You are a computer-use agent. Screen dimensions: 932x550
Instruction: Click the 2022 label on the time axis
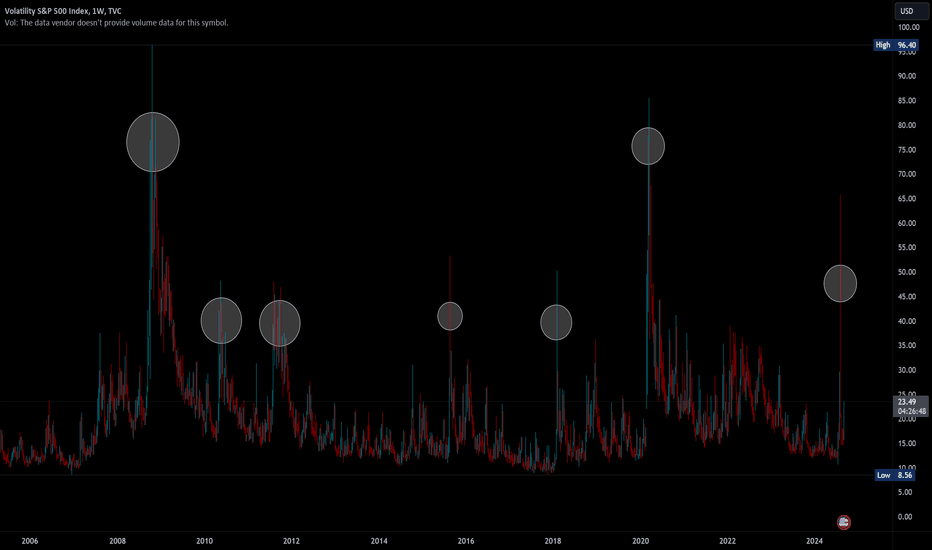728,541
